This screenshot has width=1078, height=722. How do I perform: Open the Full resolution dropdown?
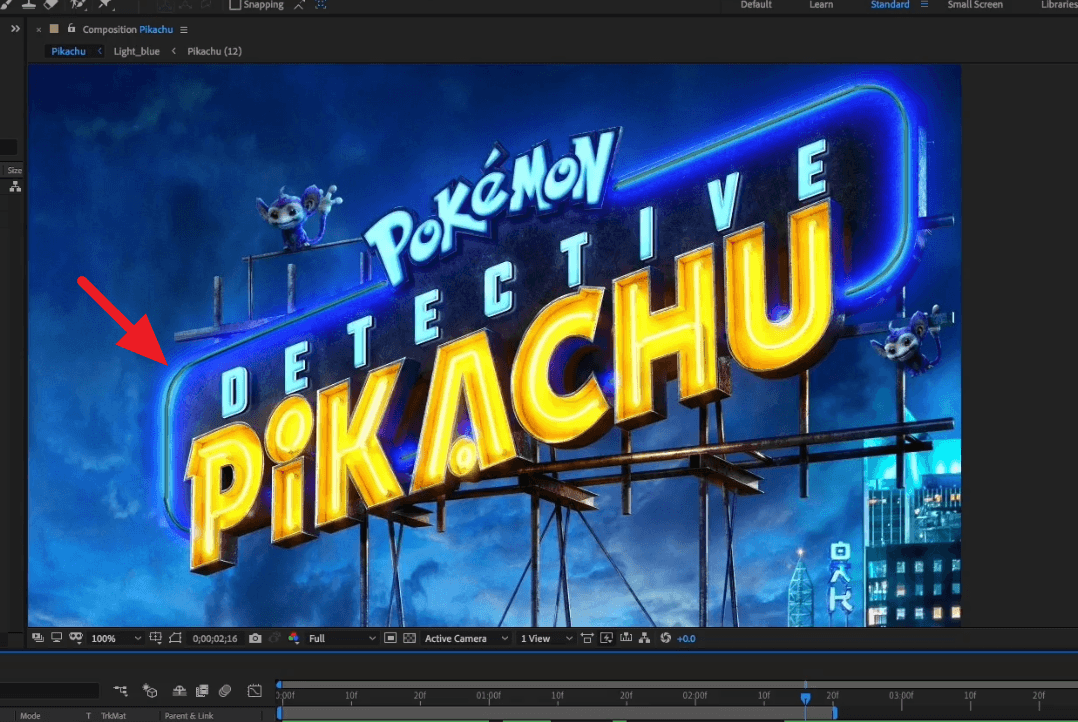(x=342, y=639)
